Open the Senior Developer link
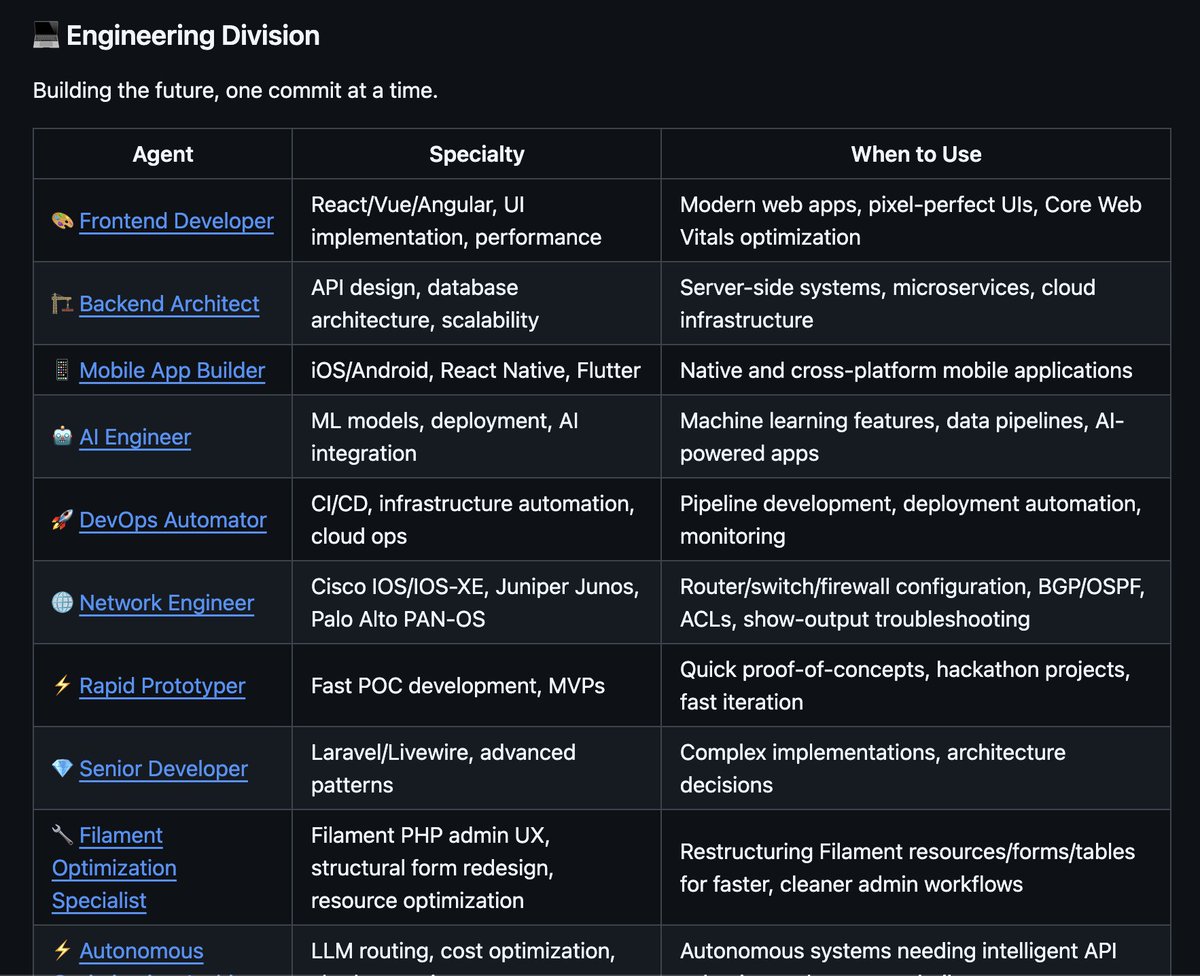The height and width of the screenshot is (976, 1200). pyautogui.click(x=164, y=769)
